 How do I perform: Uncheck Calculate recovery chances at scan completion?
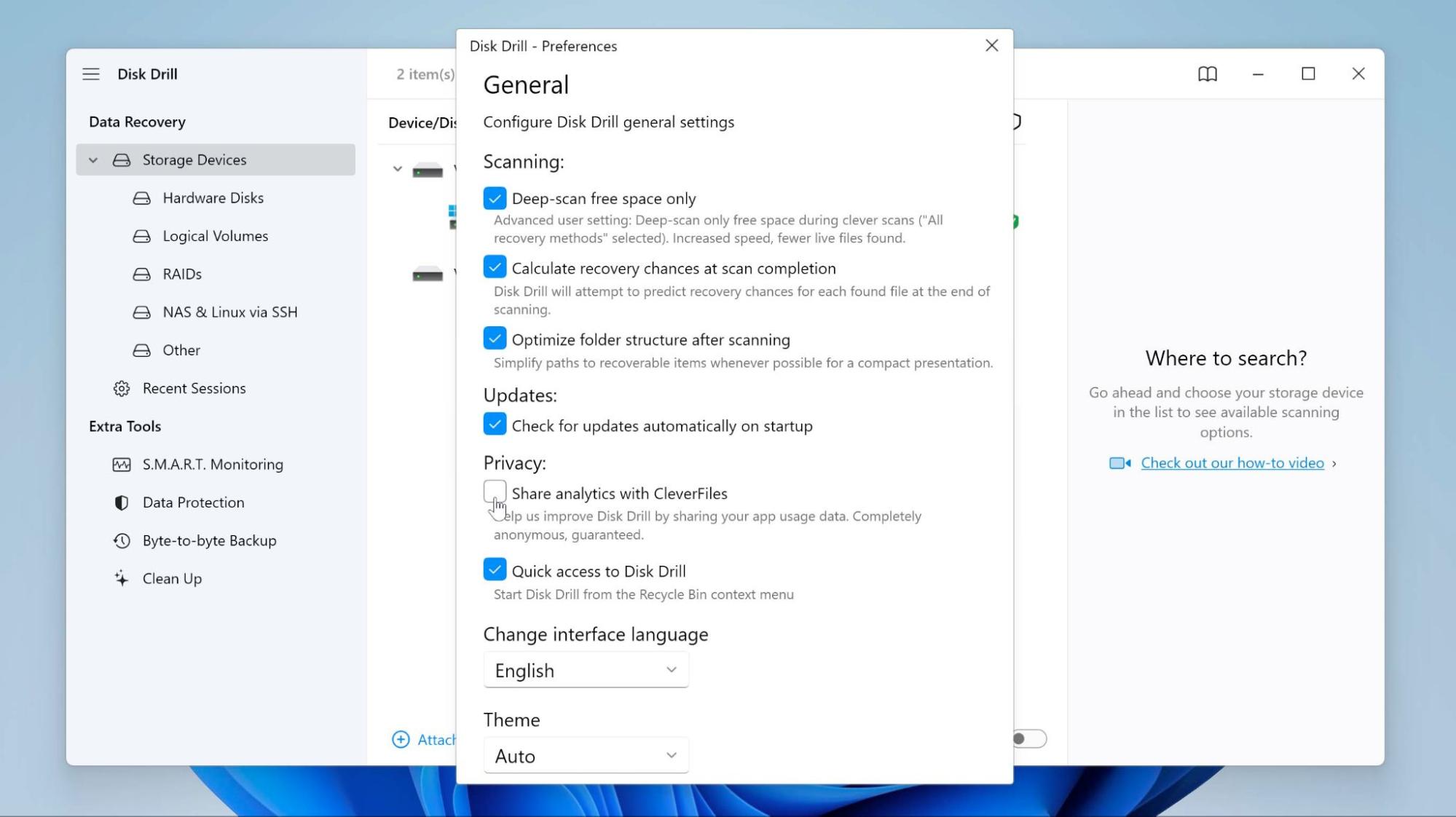point(495,267)
